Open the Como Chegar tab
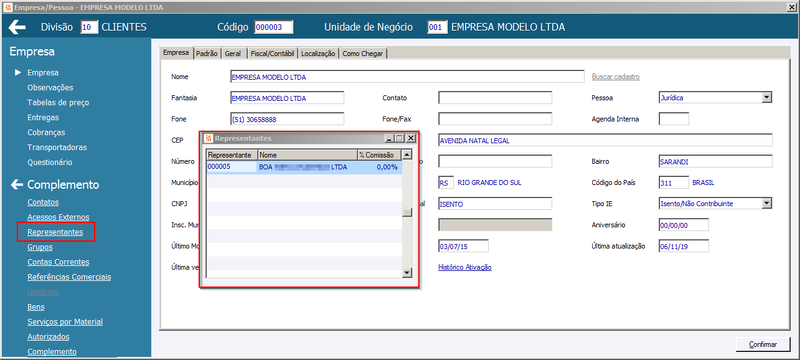This screenshot has height=360, width=800. 363,53
